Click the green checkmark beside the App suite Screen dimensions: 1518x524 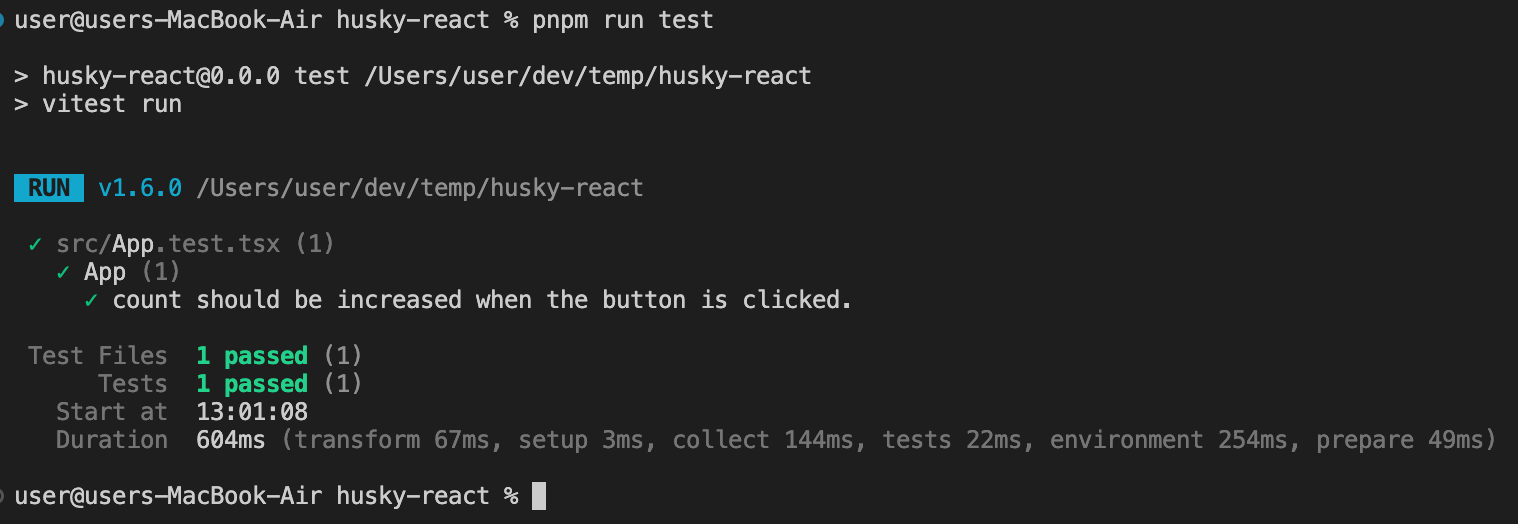click(x=63, y=272)
